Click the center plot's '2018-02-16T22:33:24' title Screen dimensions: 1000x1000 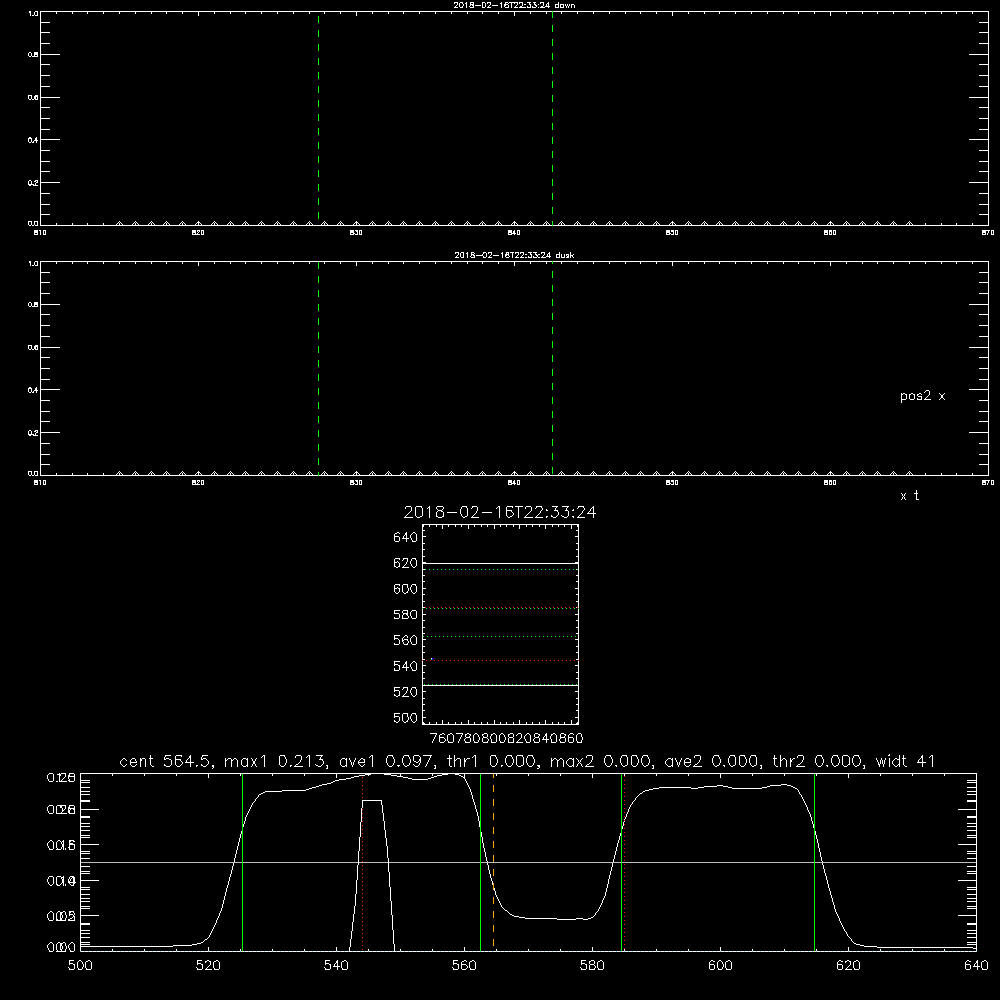click(500, 512)
